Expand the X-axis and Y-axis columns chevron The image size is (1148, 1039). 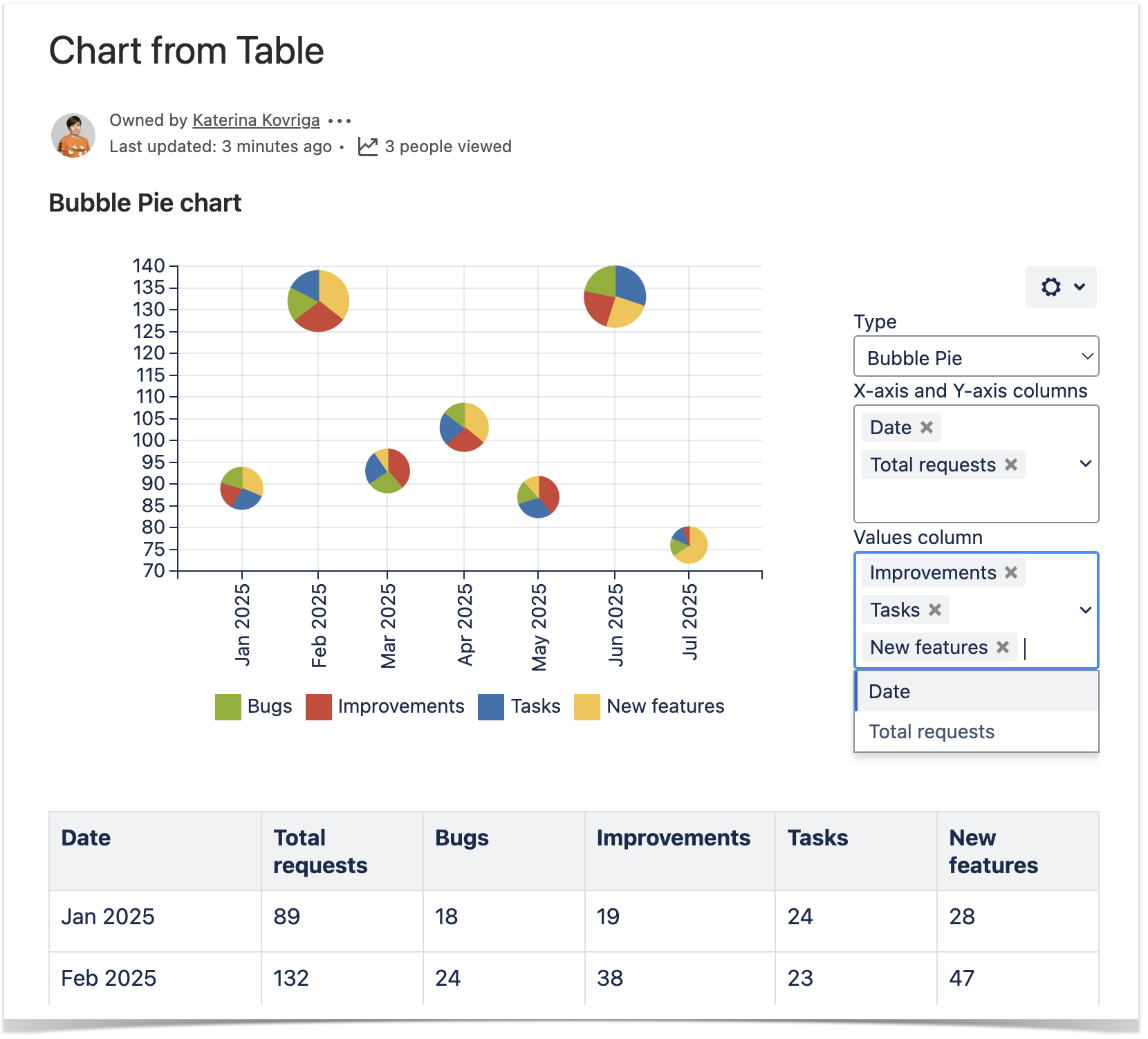click(x=1085, y=464)
